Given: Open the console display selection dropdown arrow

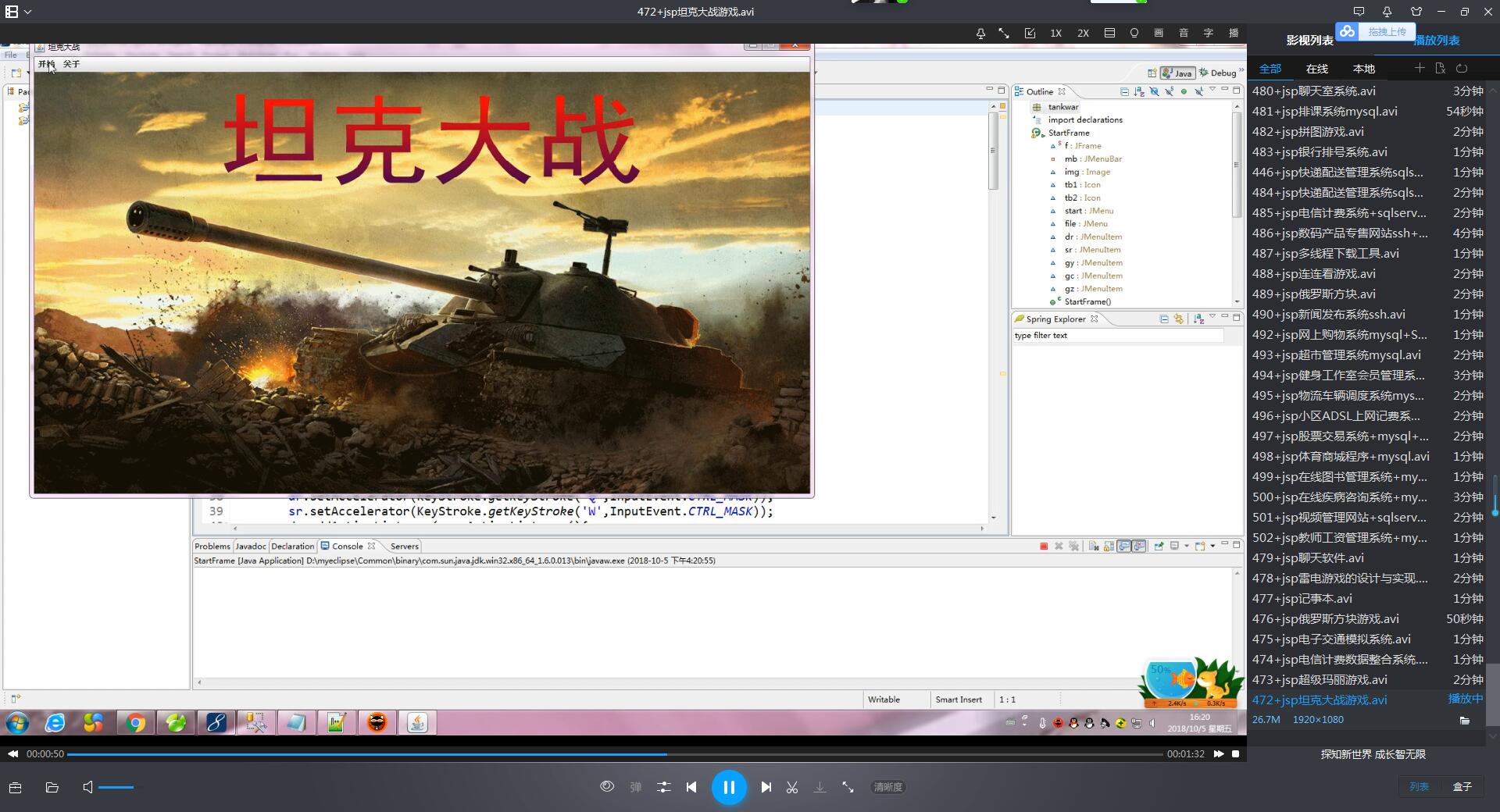Looking at the screenshot, I should tap(1186, 547).
